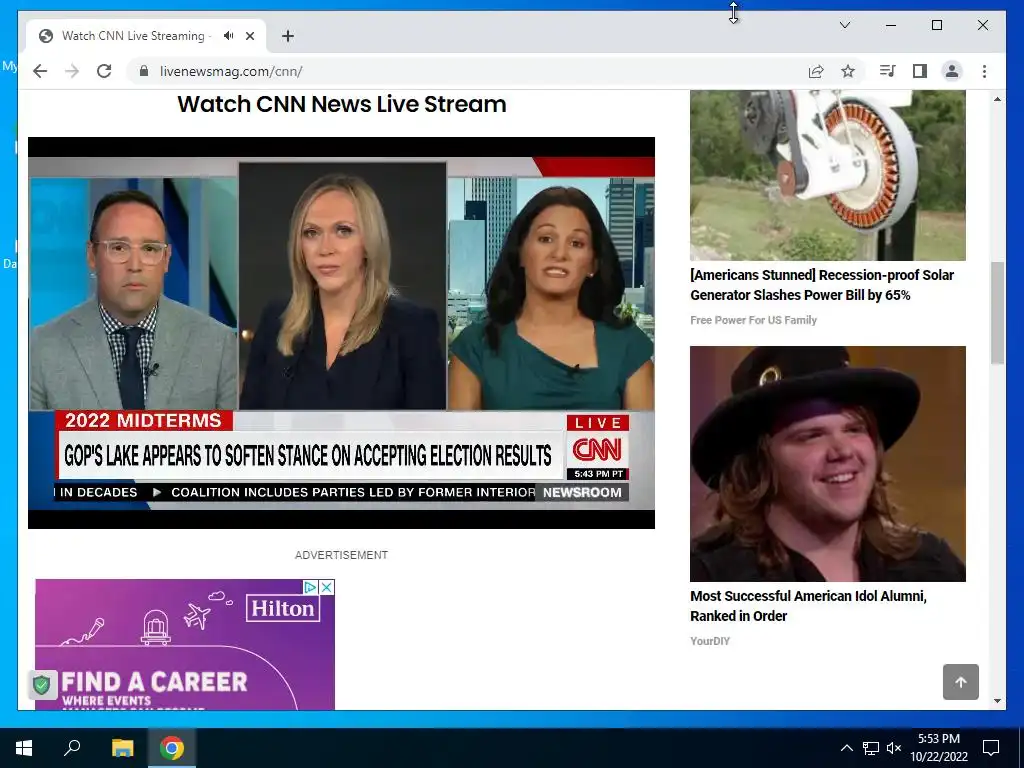
Task: Open the media control icon
Action: click(x=887, y=71)
